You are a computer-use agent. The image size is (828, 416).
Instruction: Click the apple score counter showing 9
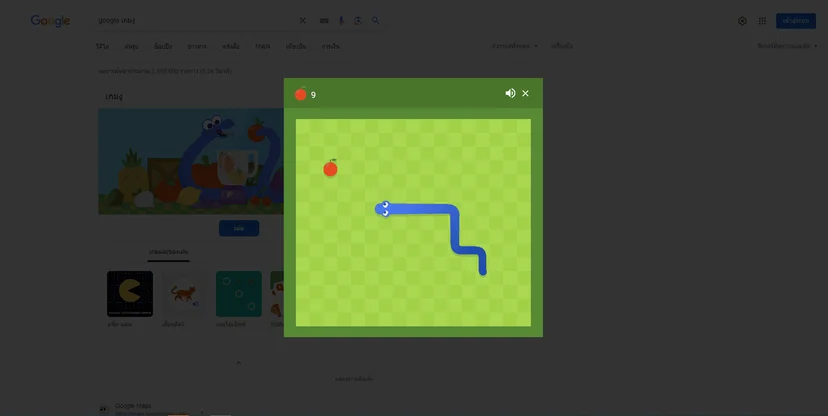(x=305, y=94)
